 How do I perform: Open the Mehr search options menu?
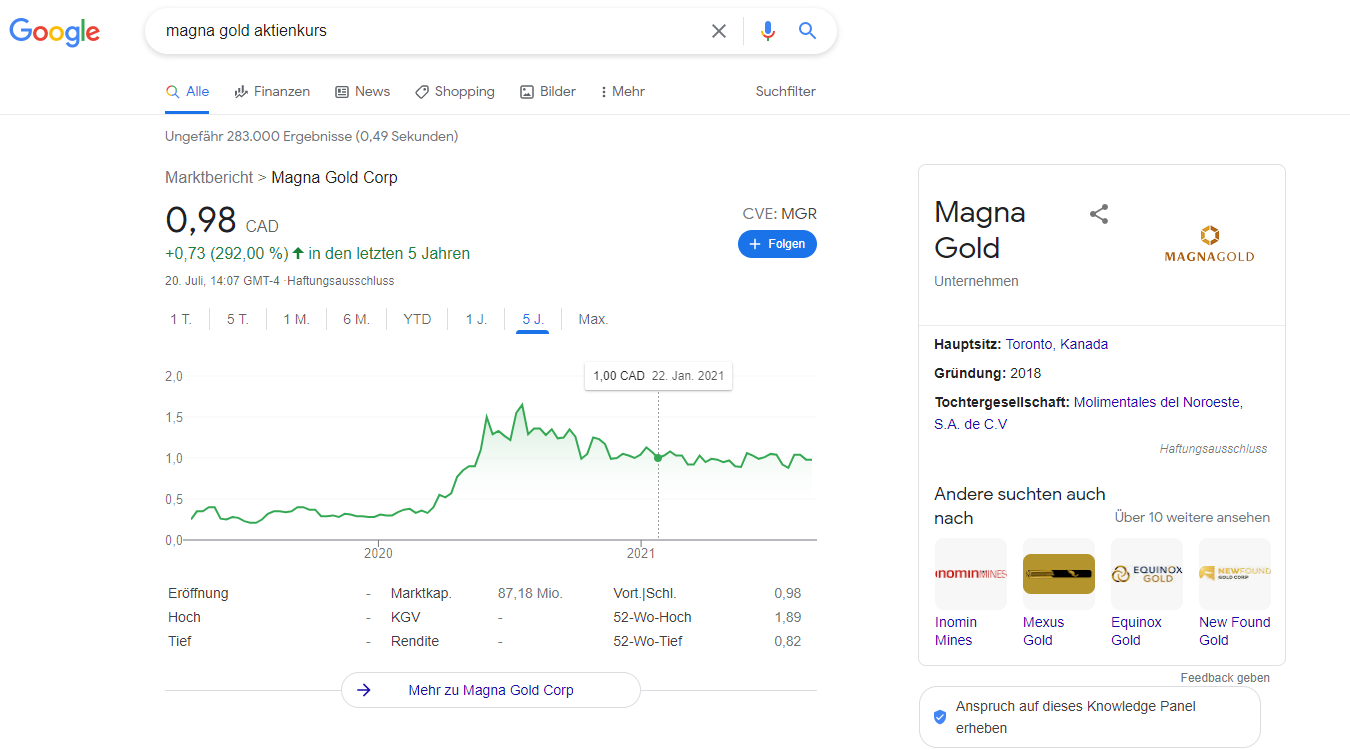coord(622,92)
